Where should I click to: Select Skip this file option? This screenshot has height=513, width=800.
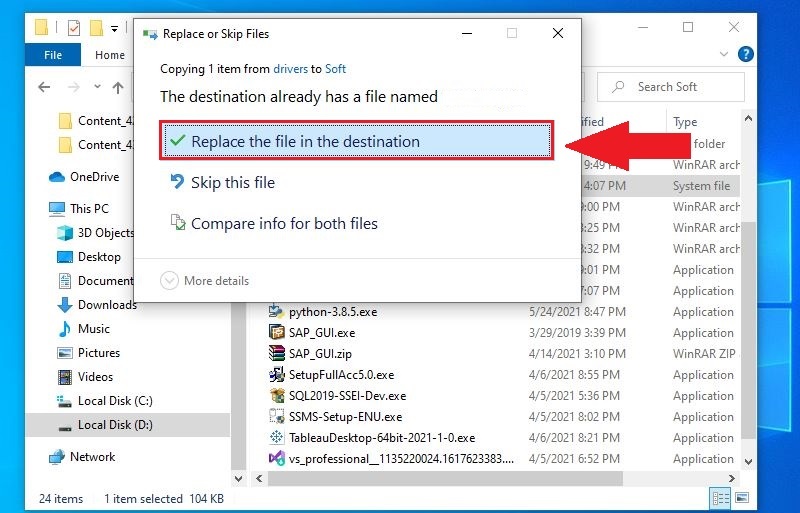click(233, 182)
